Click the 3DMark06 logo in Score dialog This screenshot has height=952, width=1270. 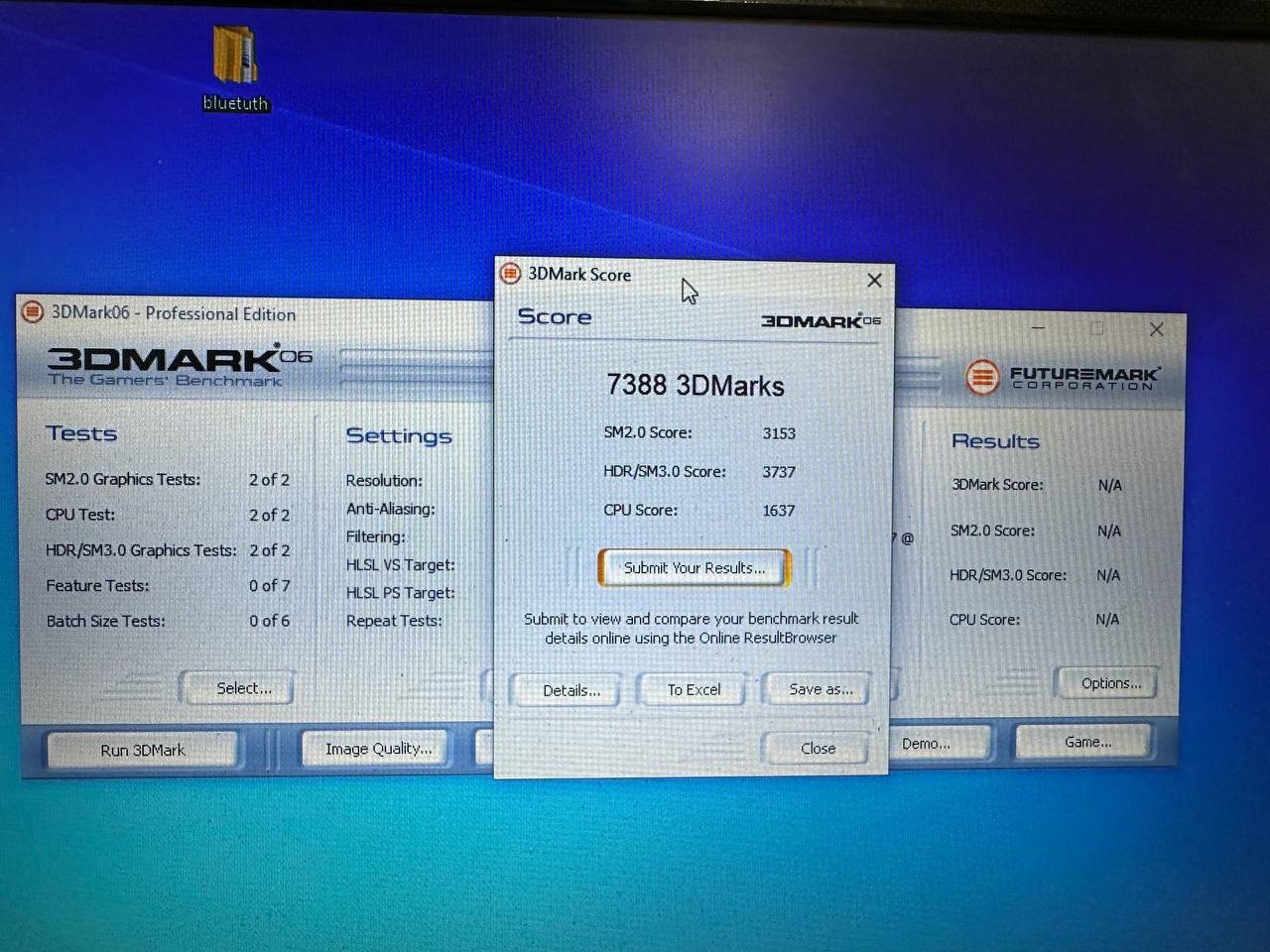tap(821, 320)
